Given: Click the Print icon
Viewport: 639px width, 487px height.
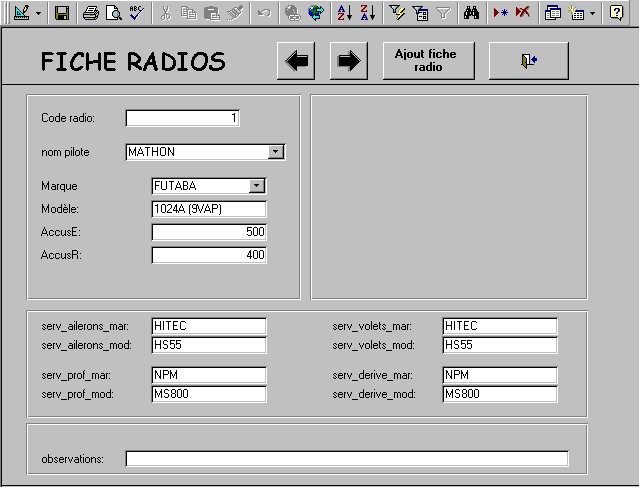Looking at the screenshot, I should click(x=90, y=13).
